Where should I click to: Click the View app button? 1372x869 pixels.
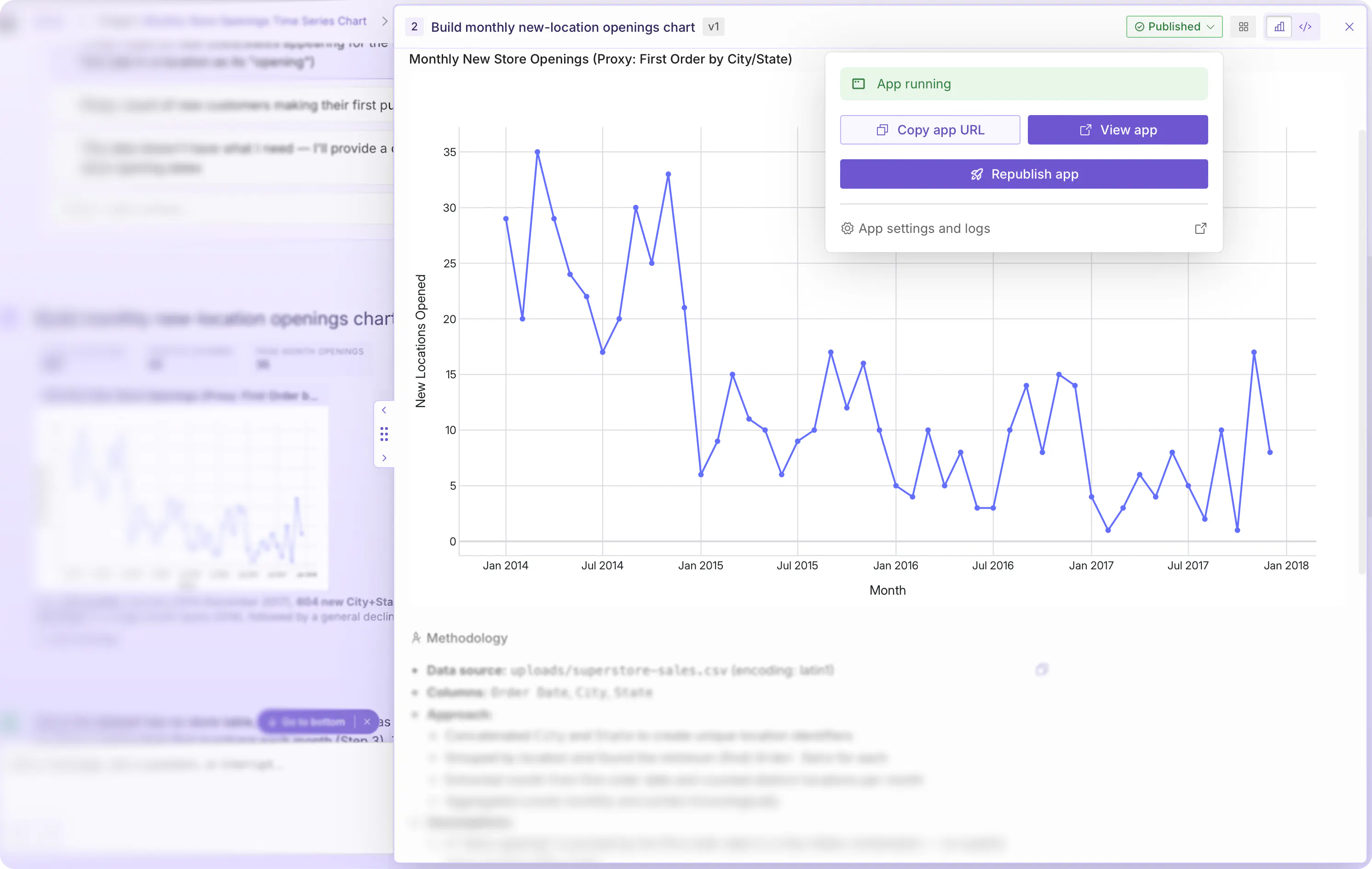pos(1117,130)
